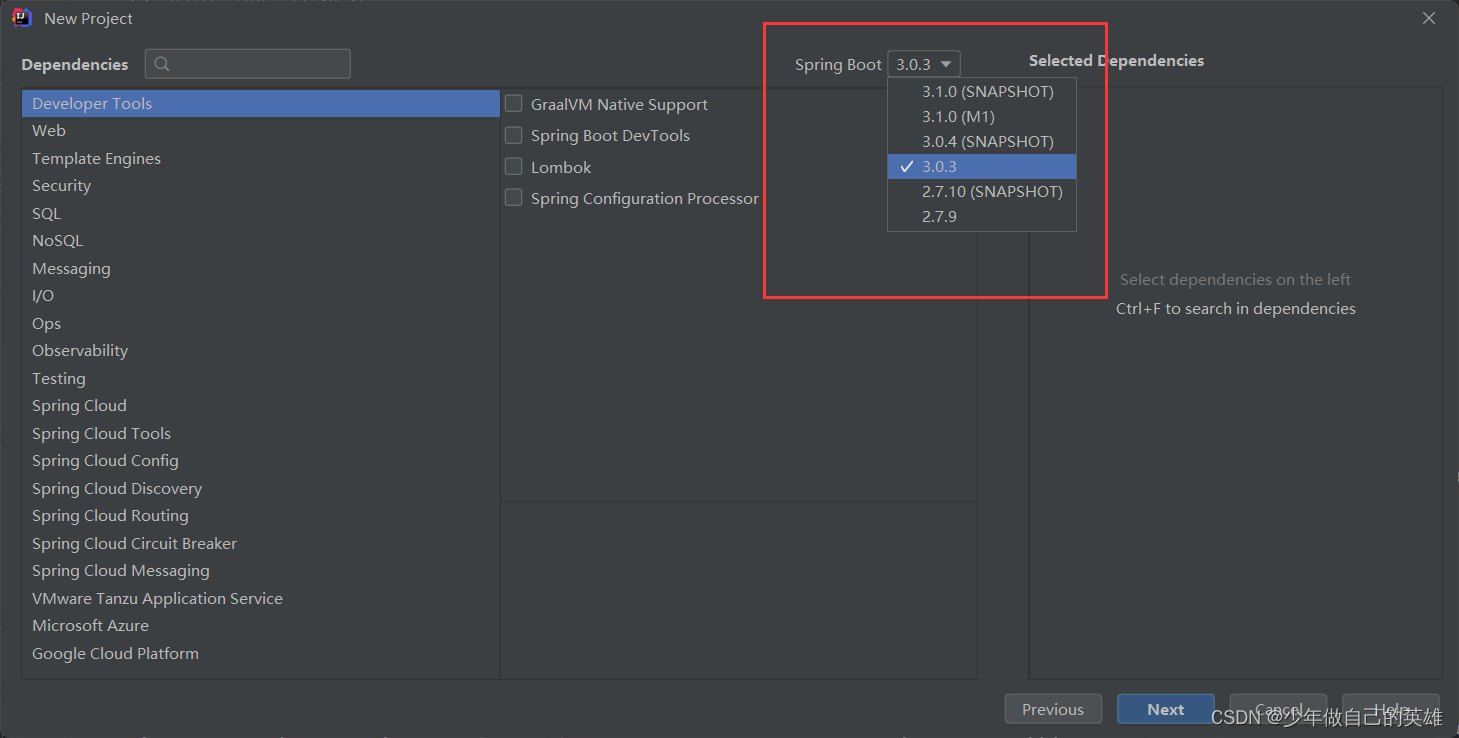This screenshot has height=738, width=1459.
Task: Open Spring Cloud Config category
Action: click(x=261, y=461)
